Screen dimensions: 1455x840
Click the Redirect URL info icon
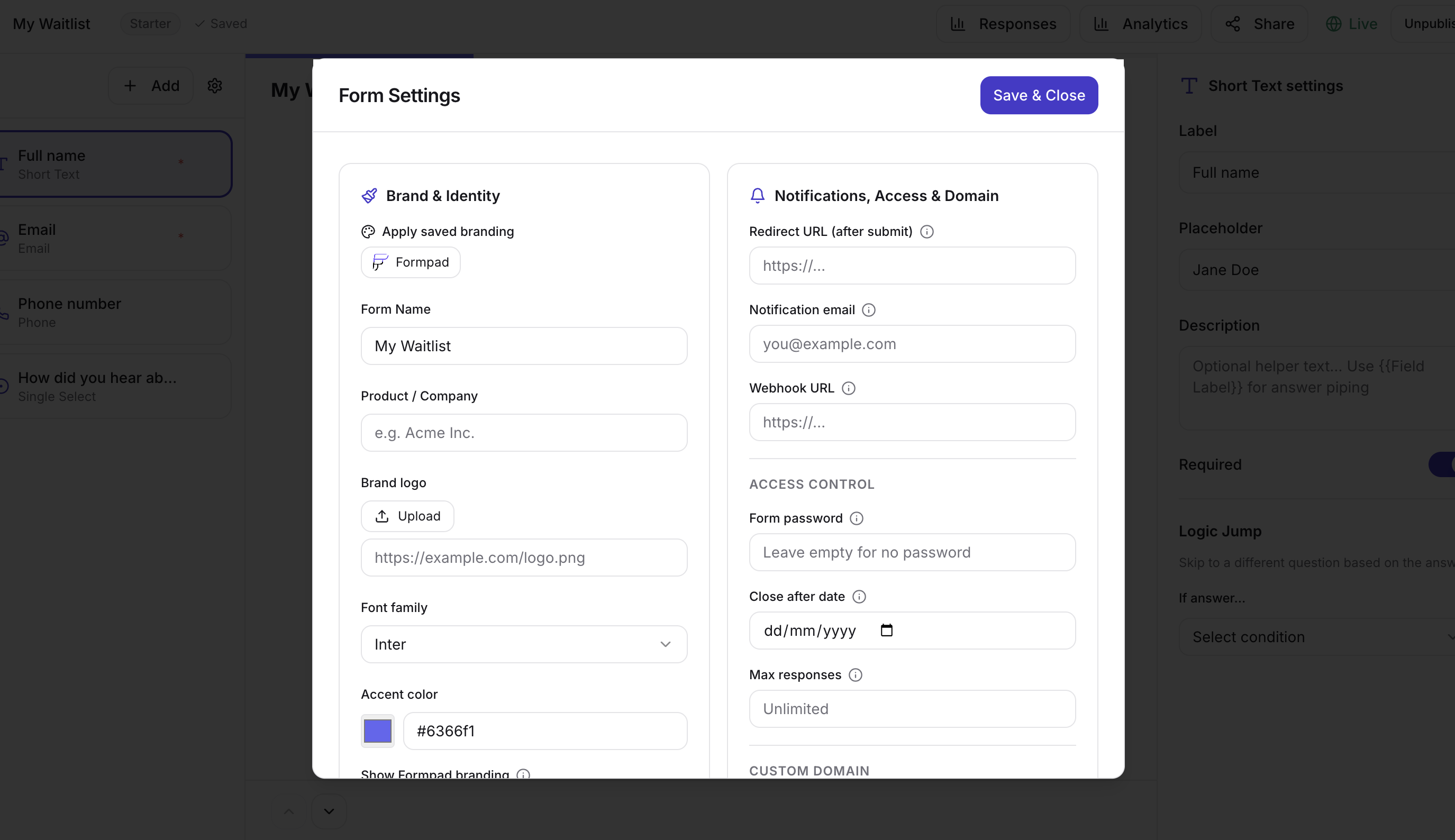(x=926, y=231)
